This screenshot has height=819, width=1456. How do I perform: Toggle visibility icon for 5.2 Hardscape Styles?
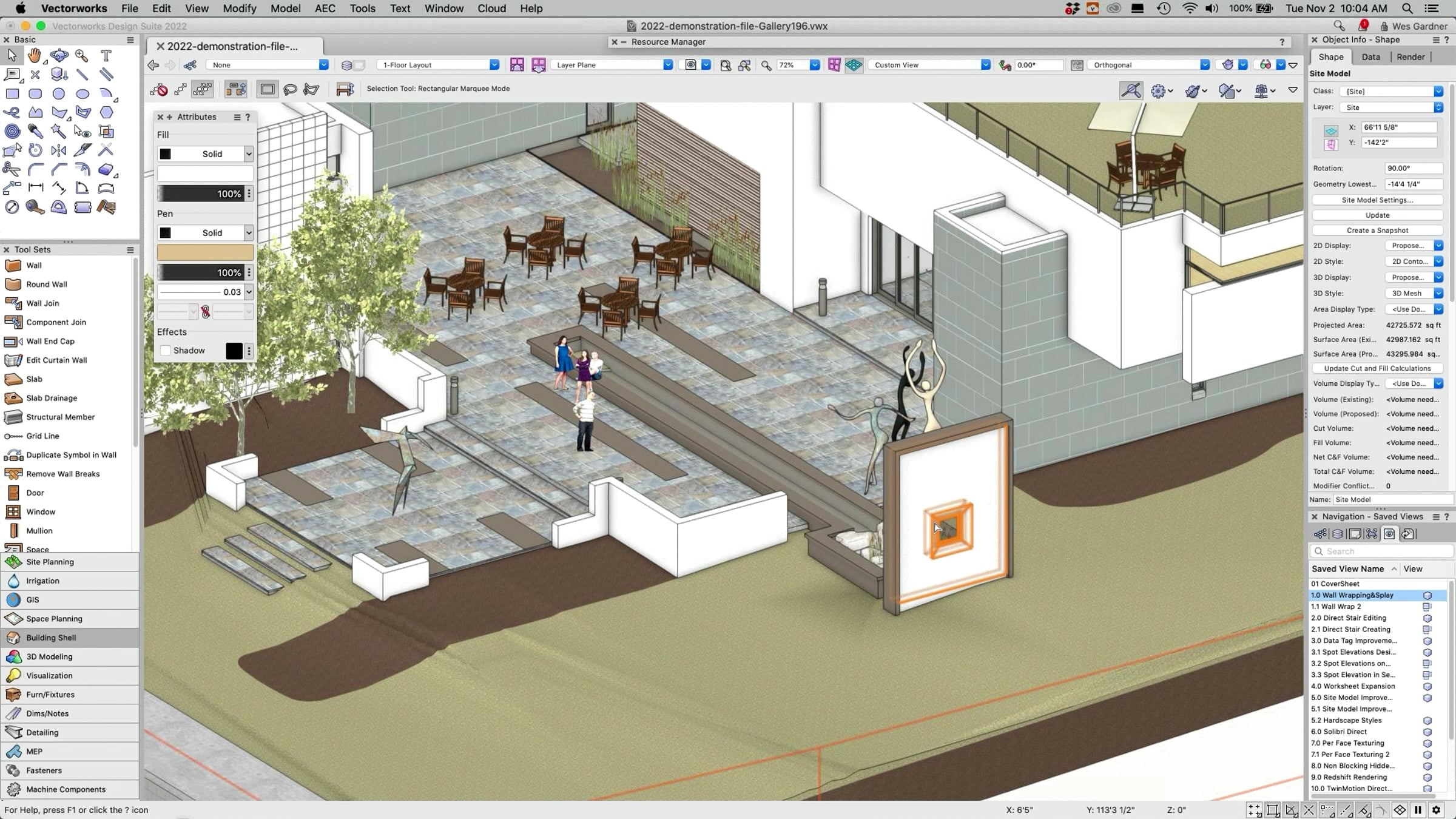pyautogui.click(x=1427, y=721)
